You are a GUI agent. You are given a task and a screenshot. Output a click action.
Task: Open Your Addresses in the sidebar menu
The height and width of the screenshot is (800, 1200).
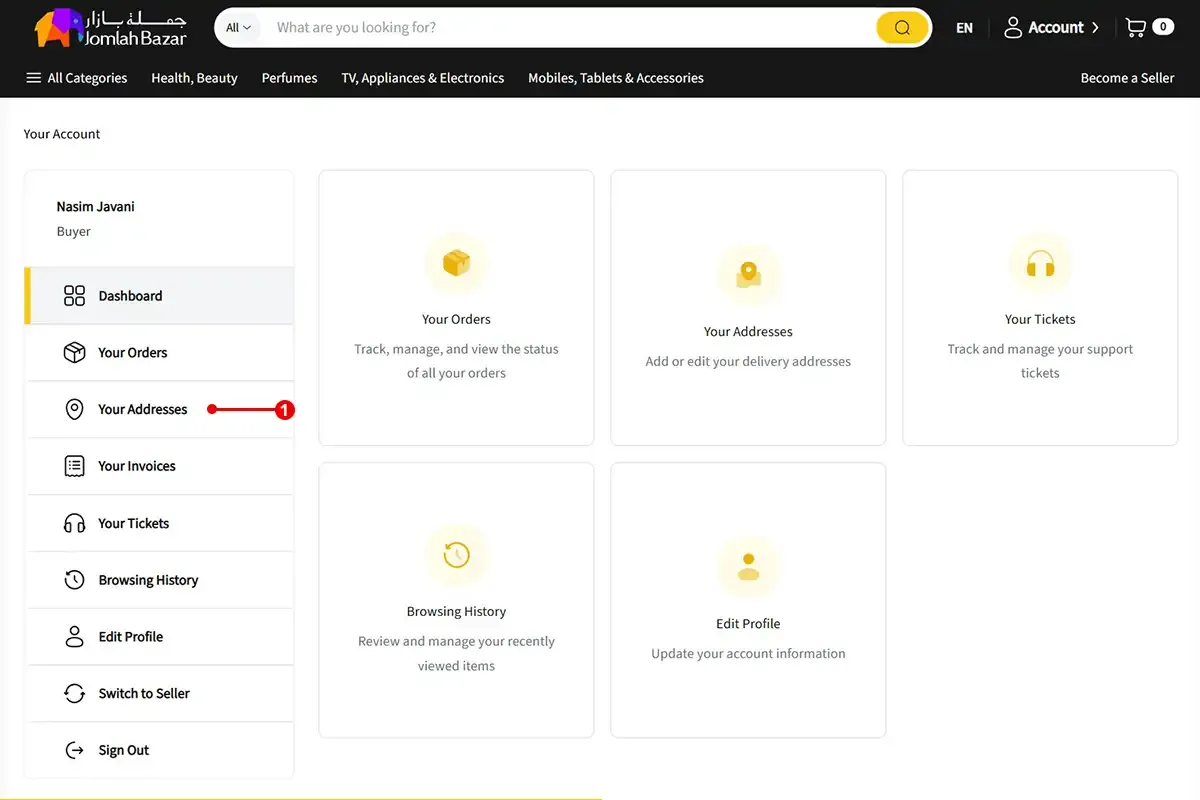click(142, 409)
